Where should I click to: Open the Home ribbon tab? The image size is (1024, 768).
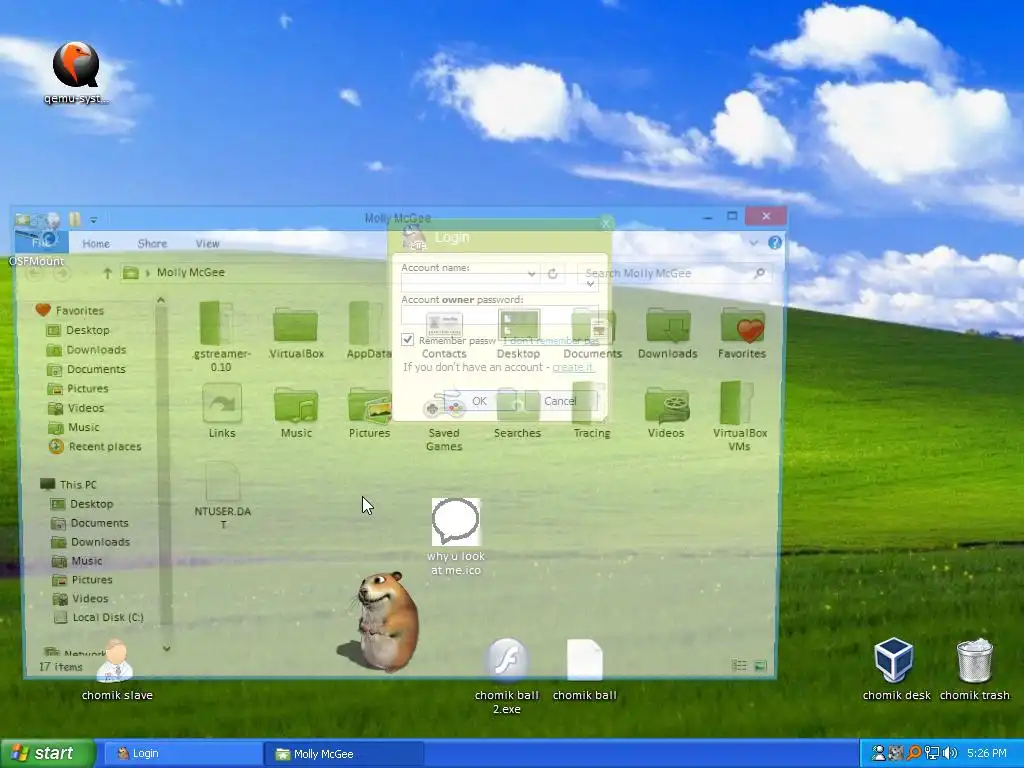96,244
